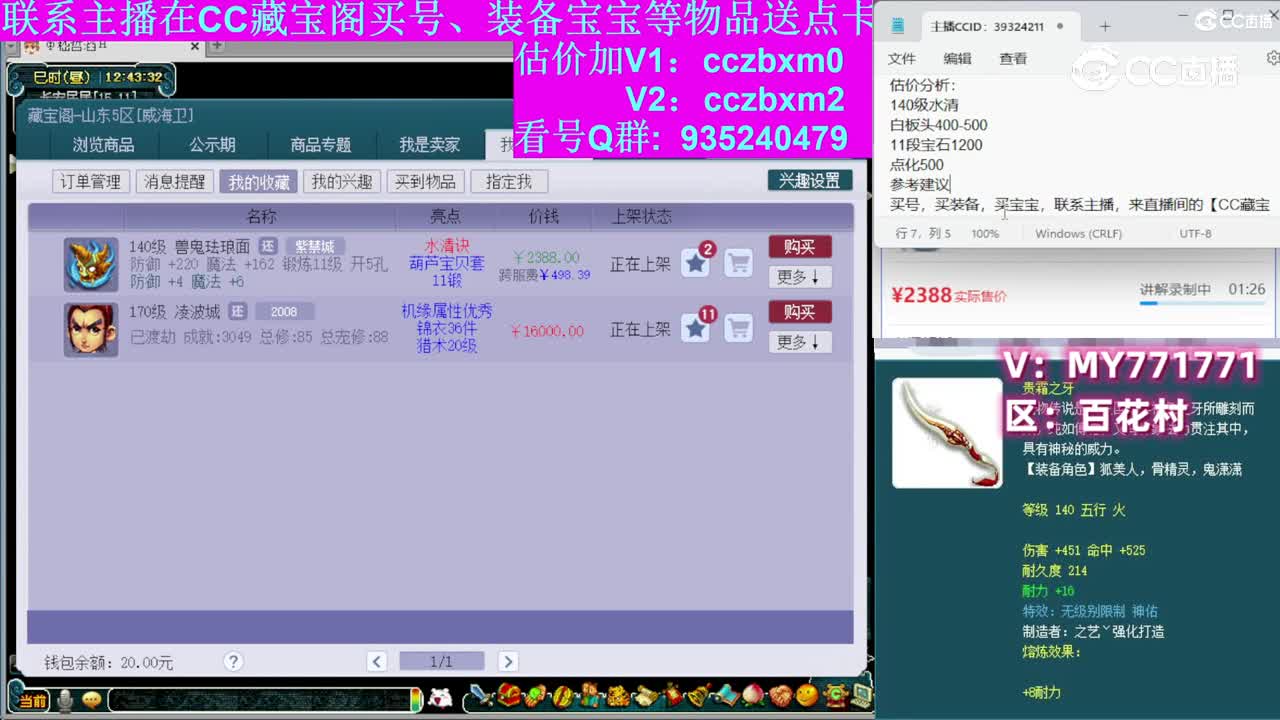Click the 价钱 column header

click(x=544, y=216)
